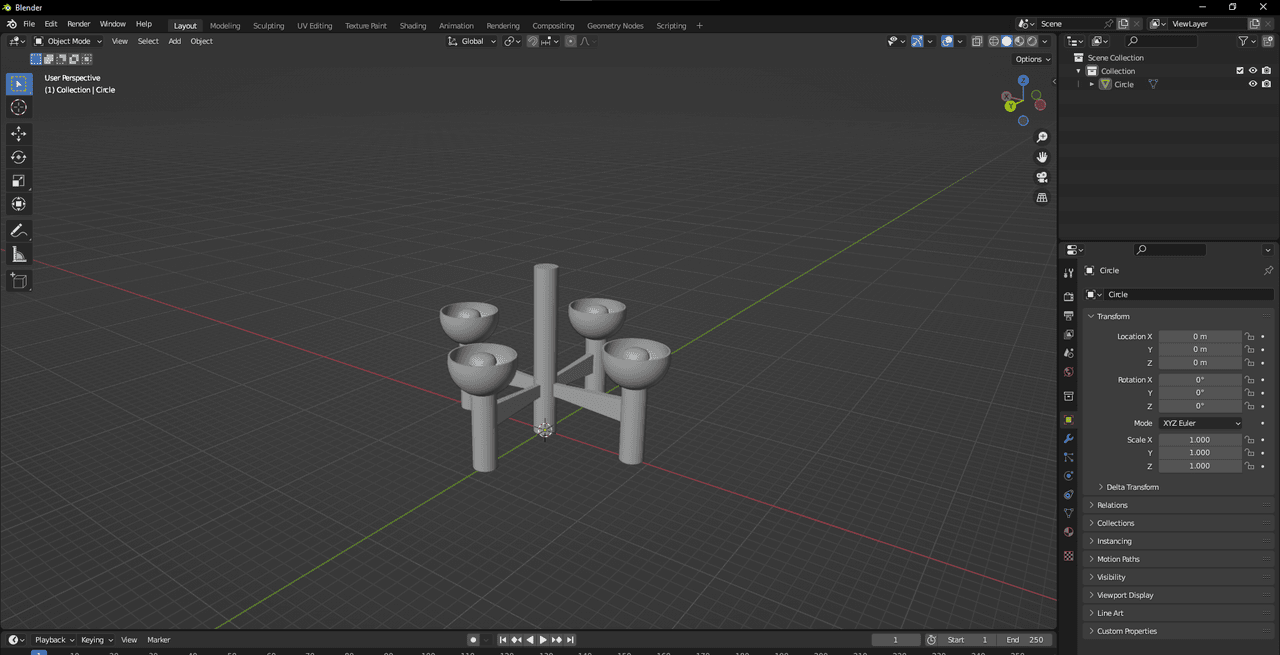Click the Options button in viewport header
The image size is (1280, 655).
coord(1031,59)
